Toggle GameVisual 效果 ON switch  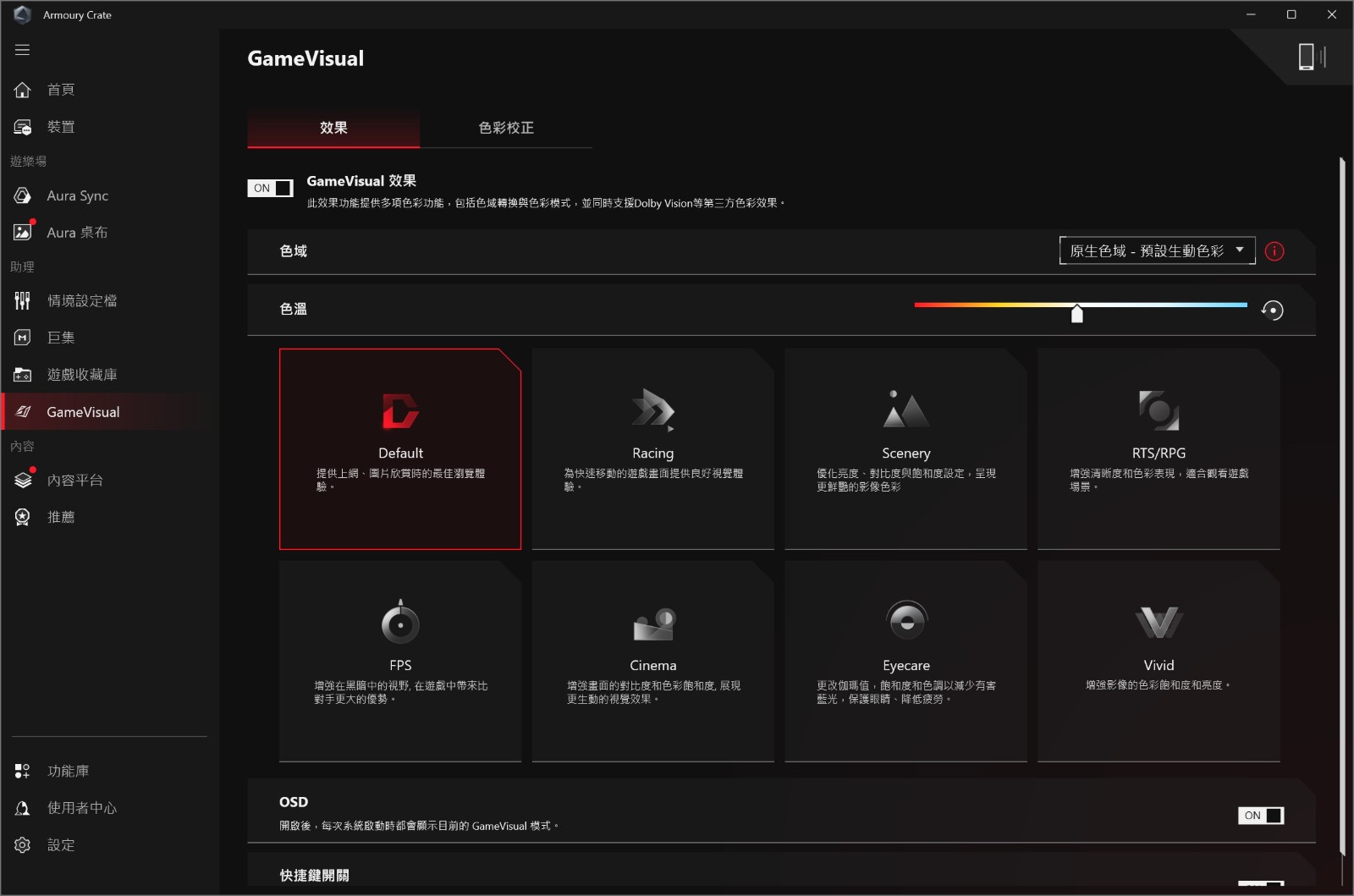(270, 188)
